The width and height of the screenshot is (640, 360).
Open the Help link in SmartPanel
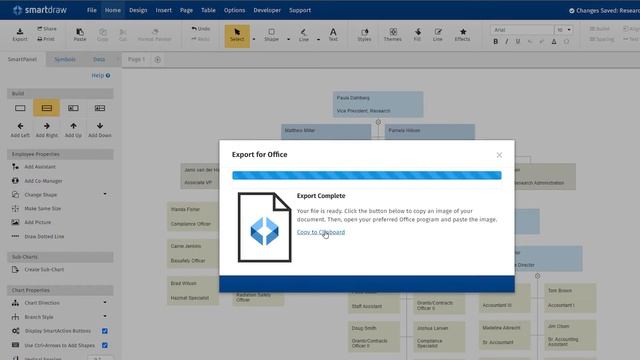101,76
